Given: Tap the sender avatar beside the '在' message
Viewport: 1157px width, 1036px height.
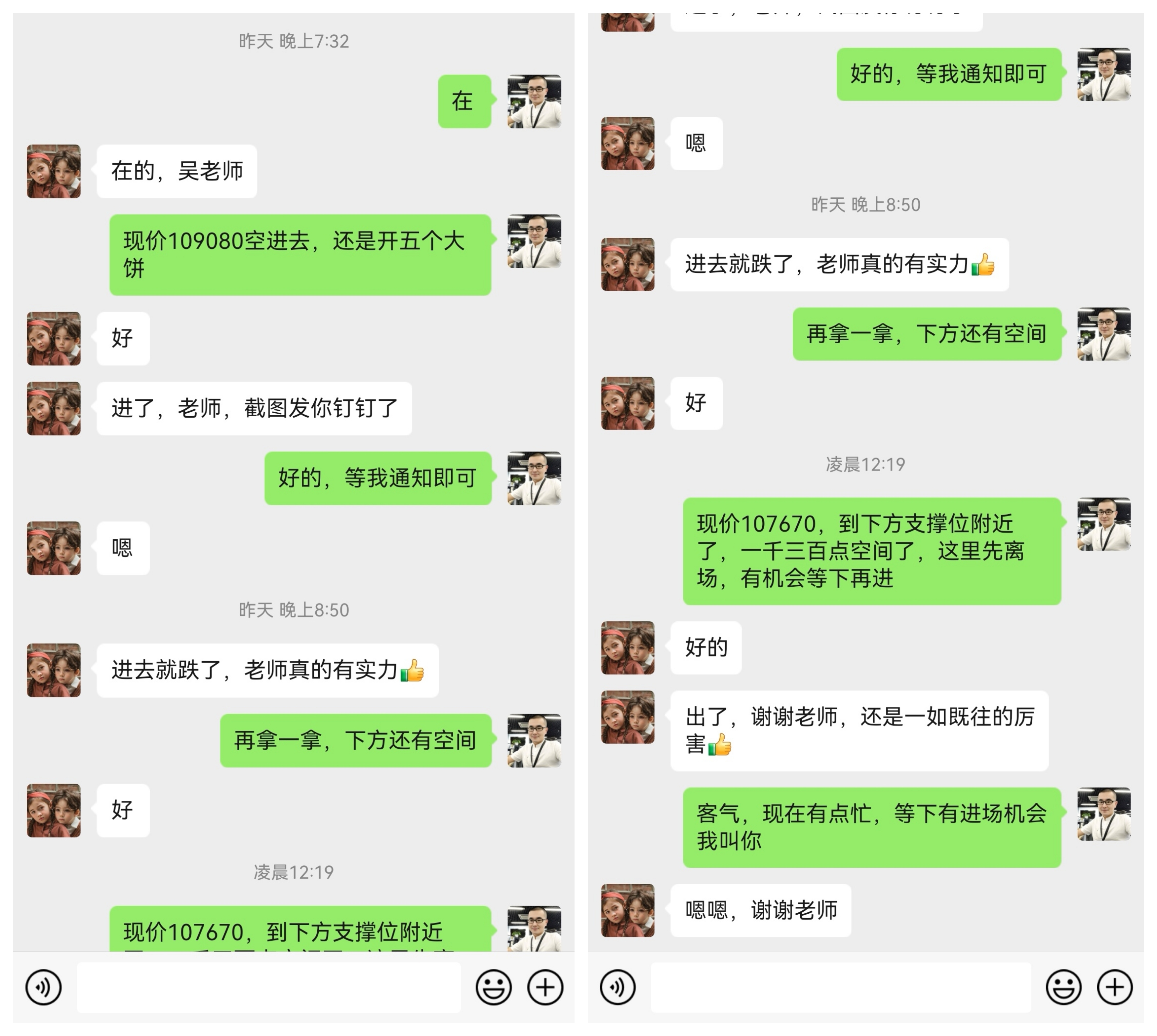Looking at the screenshot, I should click(535, 101).
